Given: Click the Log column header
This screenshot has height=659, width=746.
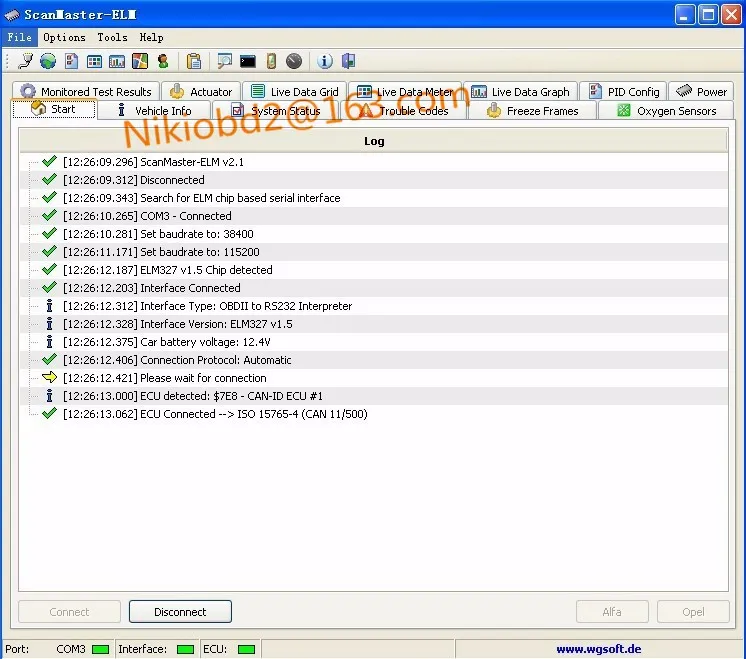Looking at the screenshot, I should click(x=374, y=141).
